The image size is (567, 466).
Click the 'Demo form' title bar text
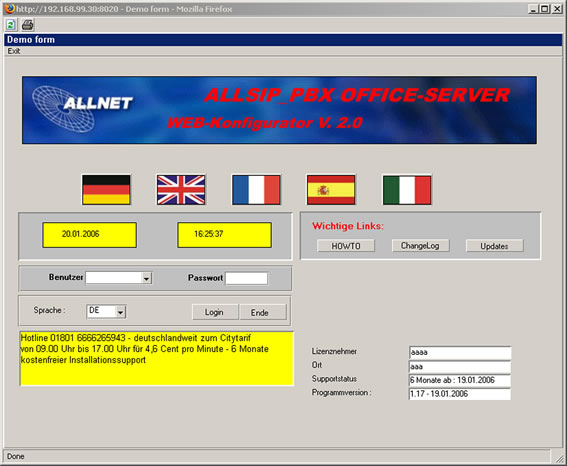tap(31, 39)
